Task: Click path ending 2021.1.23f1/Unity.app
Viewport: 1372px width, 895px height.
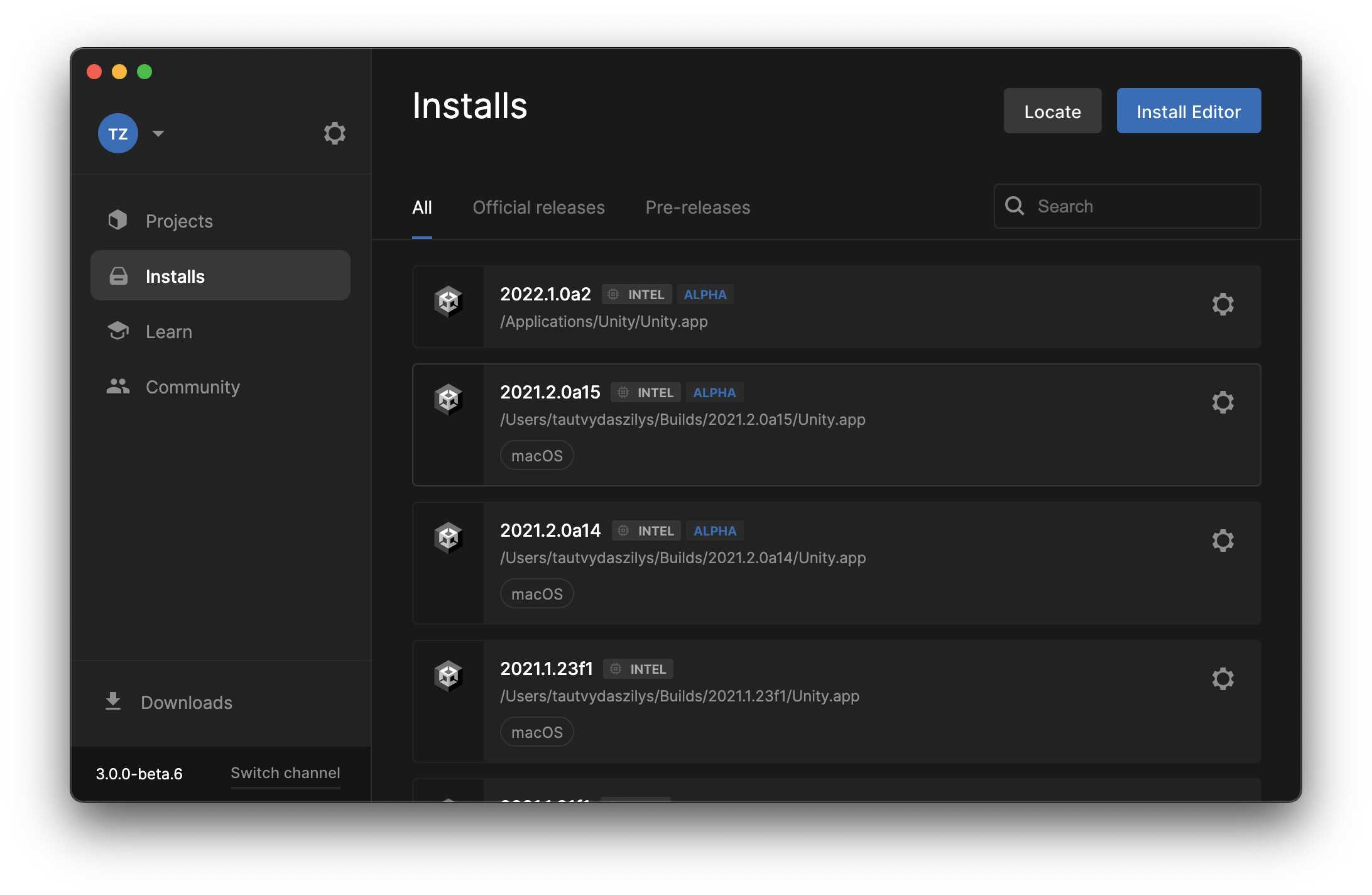Action: pos(680,696)
